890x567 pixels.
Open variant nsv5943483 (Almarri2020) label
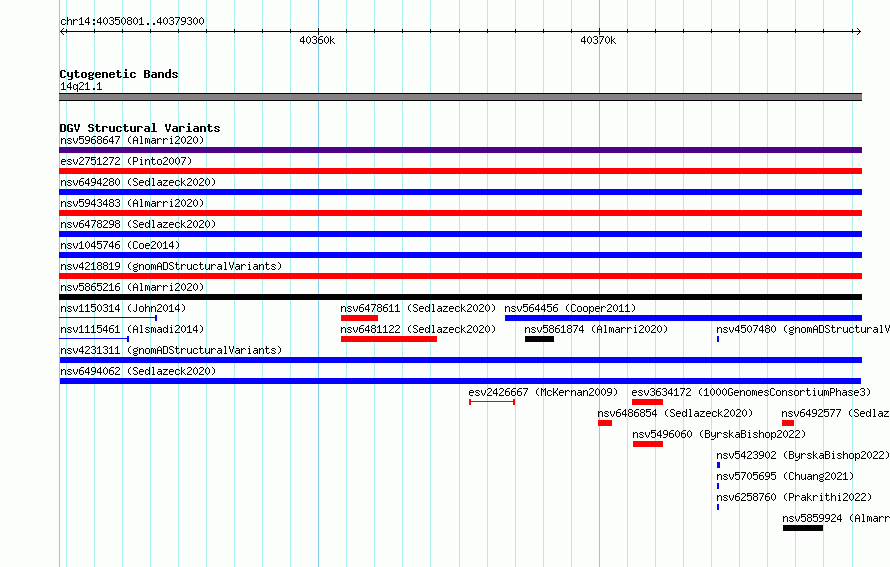[x=132, y=203]
